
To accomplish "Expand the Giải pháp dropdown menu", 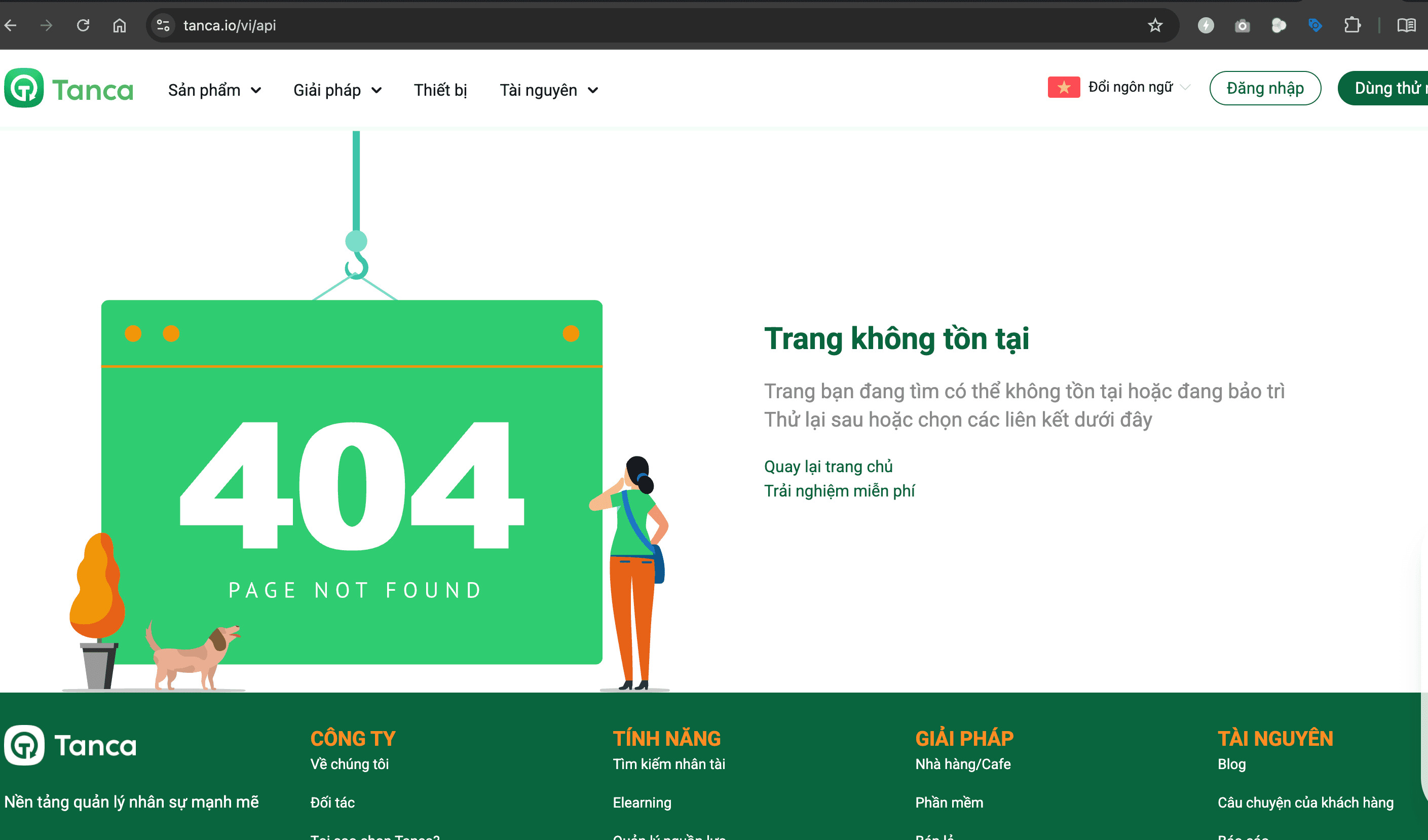I will pos(337,90).
